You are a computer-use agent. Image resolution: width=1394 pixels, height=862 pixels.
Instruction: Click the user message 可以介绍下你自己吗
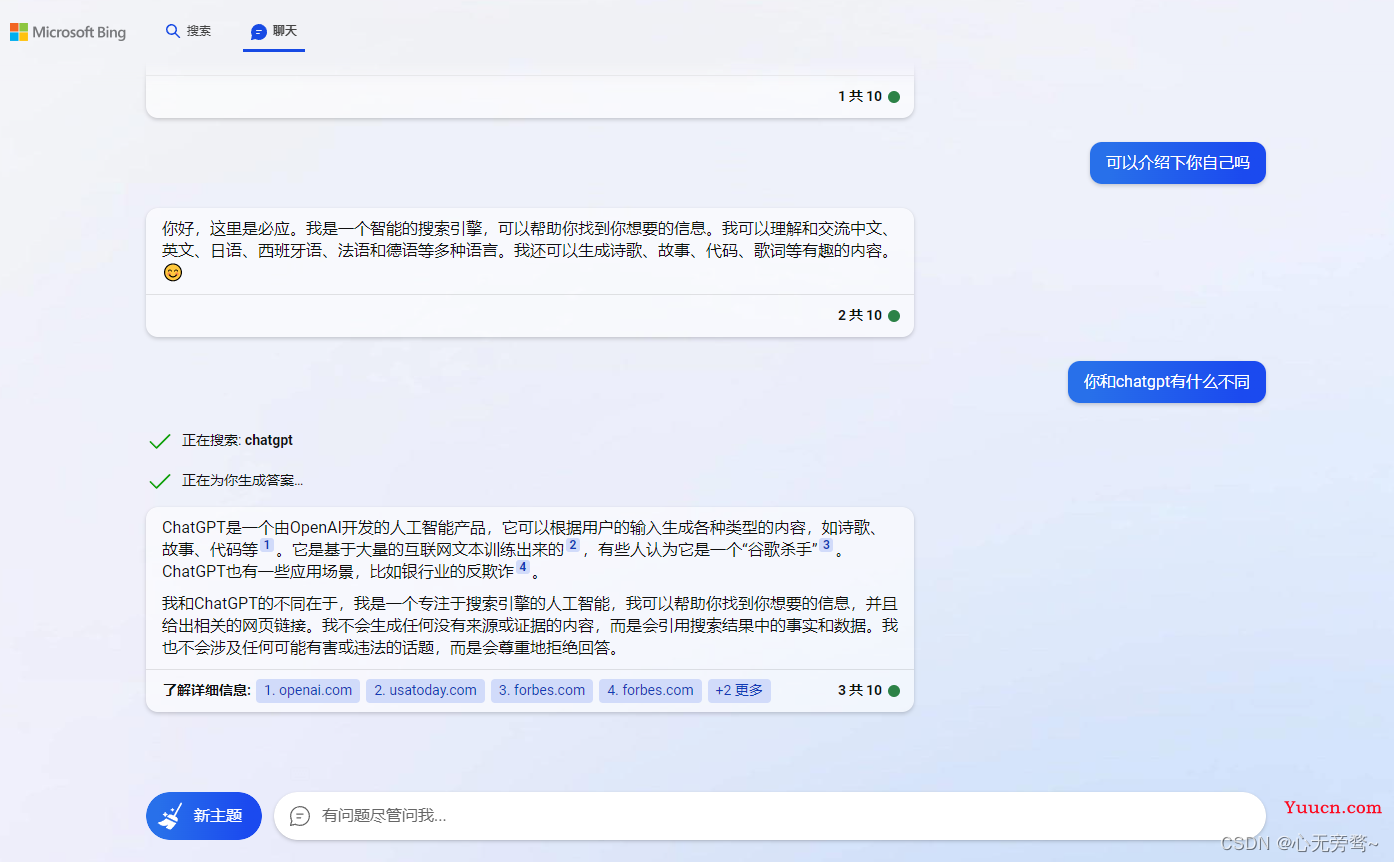[x=1177, y=163]
